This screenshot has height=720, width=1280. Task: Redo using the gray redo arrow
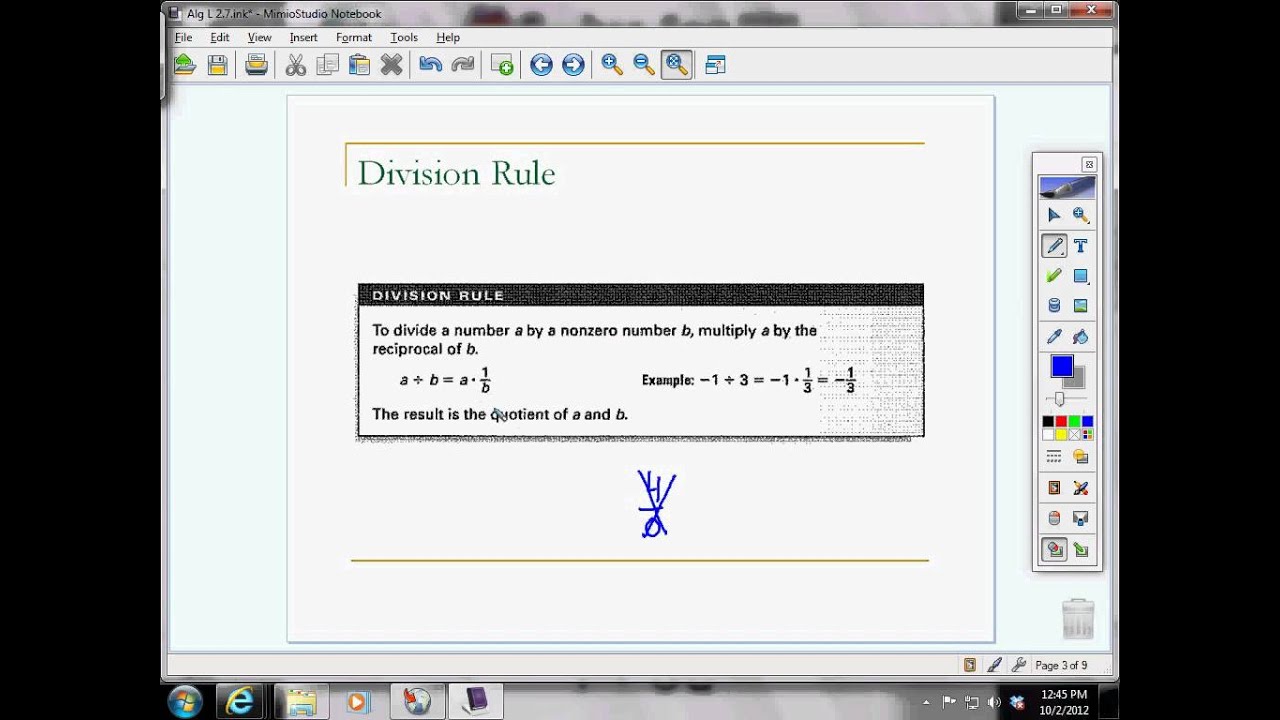[x=463, y=65]
